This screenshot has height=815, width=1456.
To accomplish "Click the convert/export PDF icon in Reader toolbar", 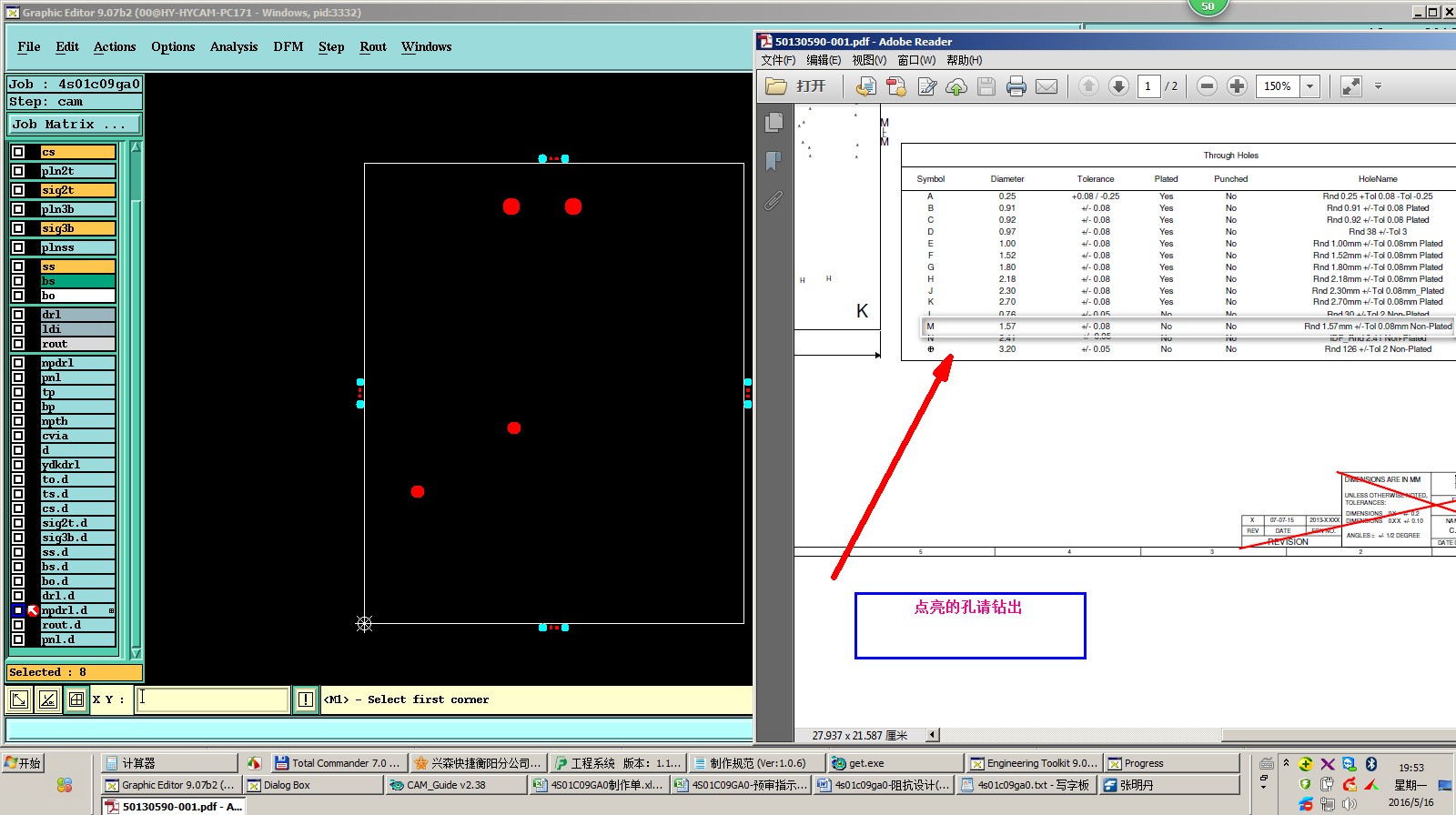I will (865, 86).
